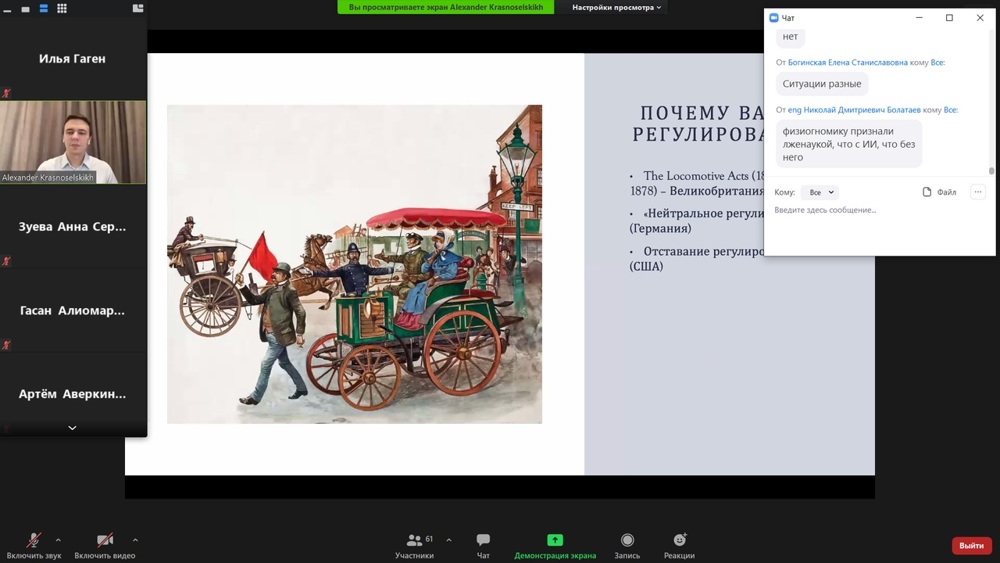
Task: Click the Zoom icon in Чат title bar
Action: [774, 18]
